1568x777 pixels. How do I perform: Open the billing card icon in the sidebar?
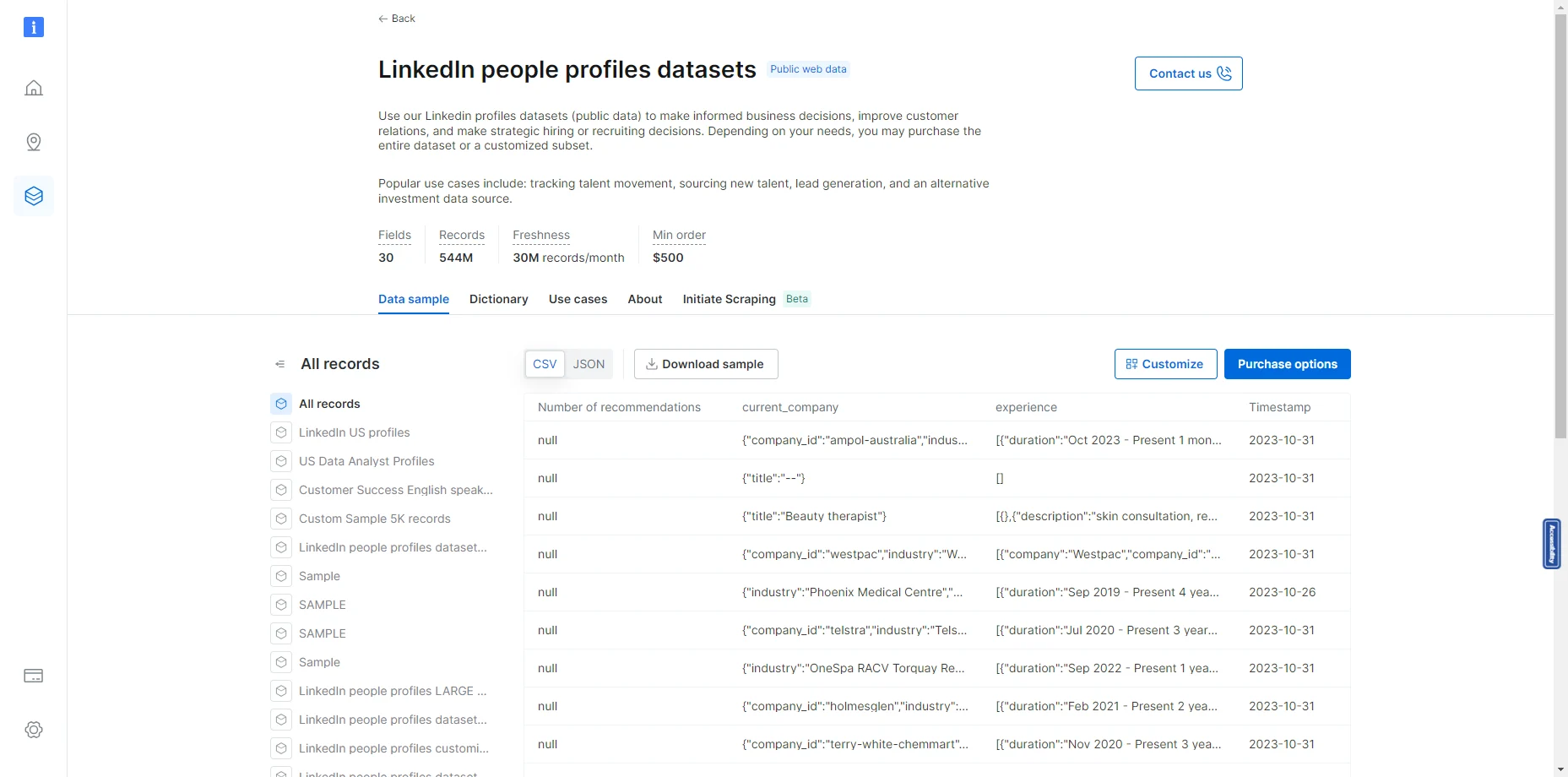(34, 676)
